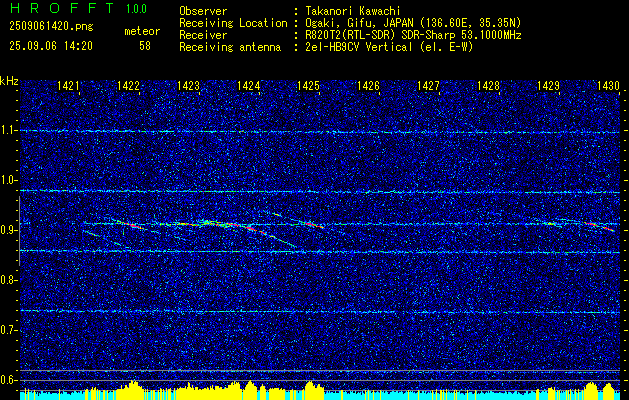Click the 1428 time axis marker
Screen dimensions: 629x400
point(489,85)
